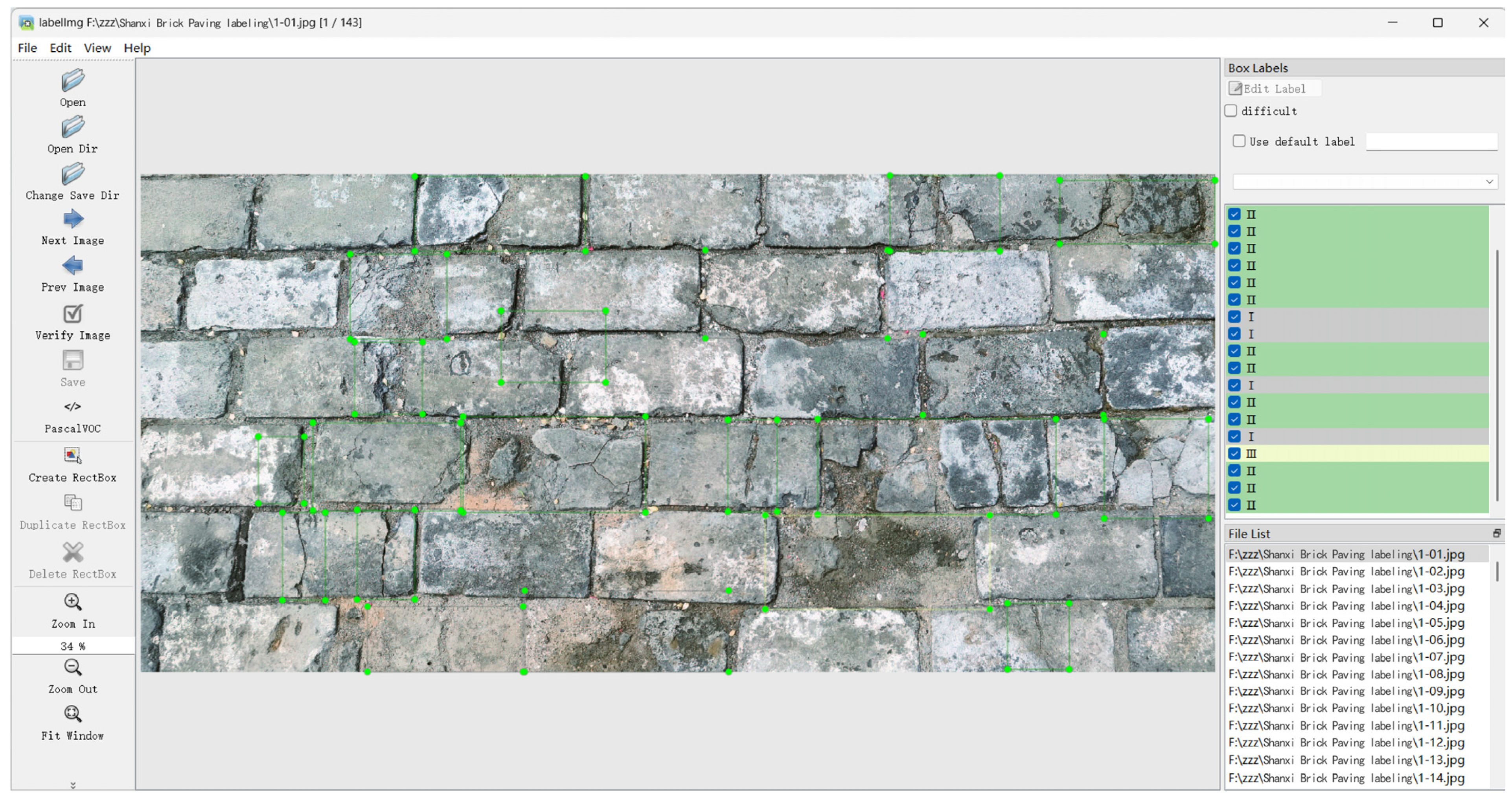Click the Save disk icon

click(73, 361)
